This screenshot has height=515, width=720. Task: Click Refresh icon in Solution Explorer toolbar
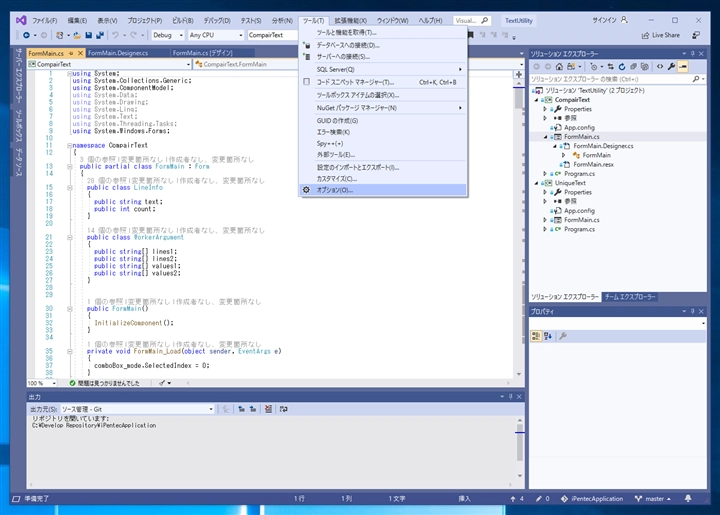(622, 67)
